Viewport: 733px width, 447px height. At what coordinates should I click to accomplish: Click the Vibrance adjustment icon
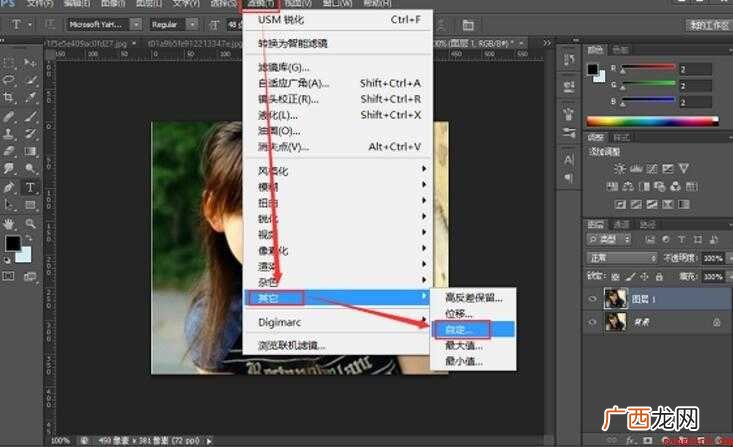[683, 169]
